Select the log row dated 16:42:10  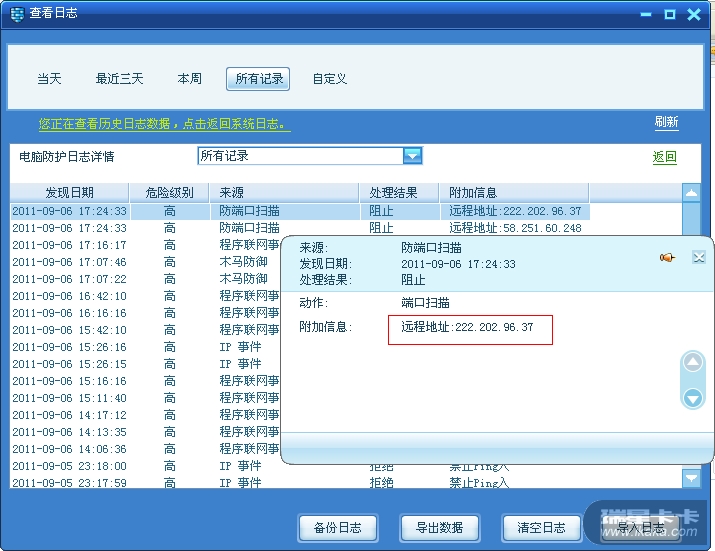145,296
